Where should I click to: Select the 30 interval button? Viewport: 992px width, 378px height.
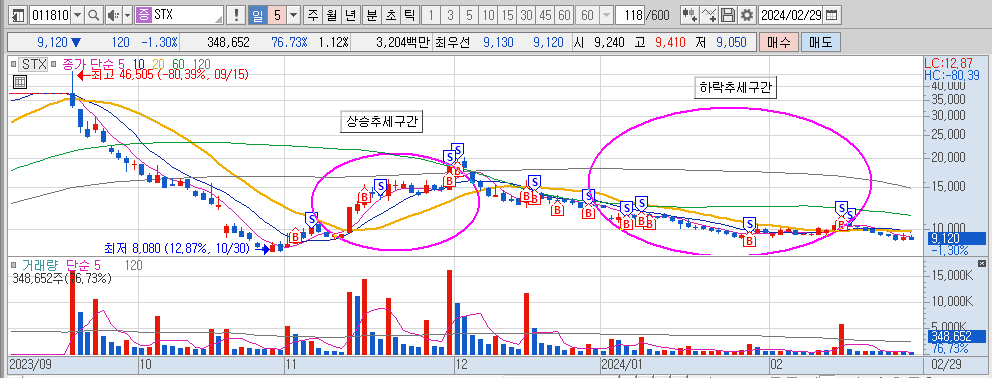pyautogui.click(x=526, y=15)
